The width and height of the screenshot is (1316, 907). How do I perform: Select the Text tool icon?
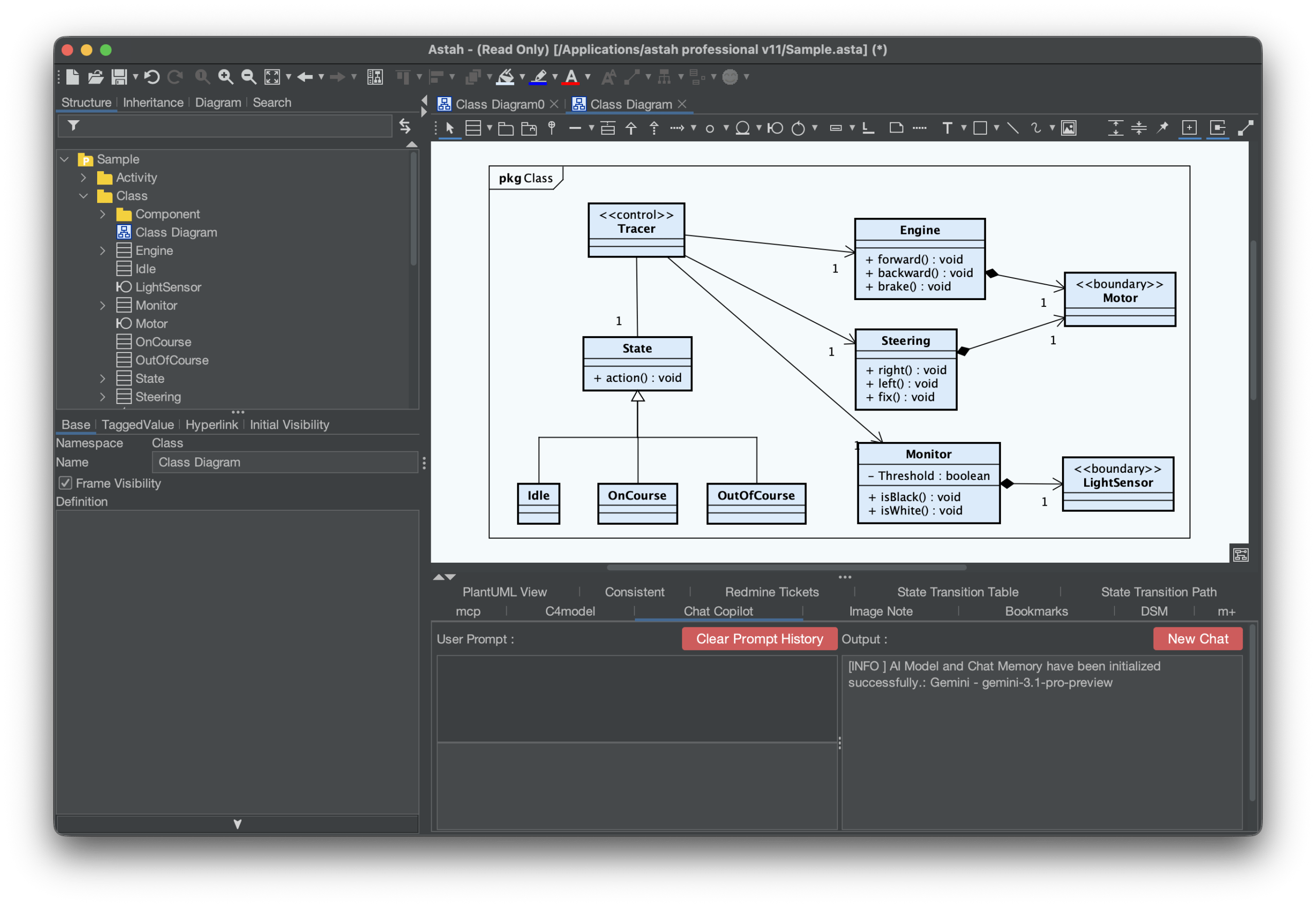[x=946, y=128]
